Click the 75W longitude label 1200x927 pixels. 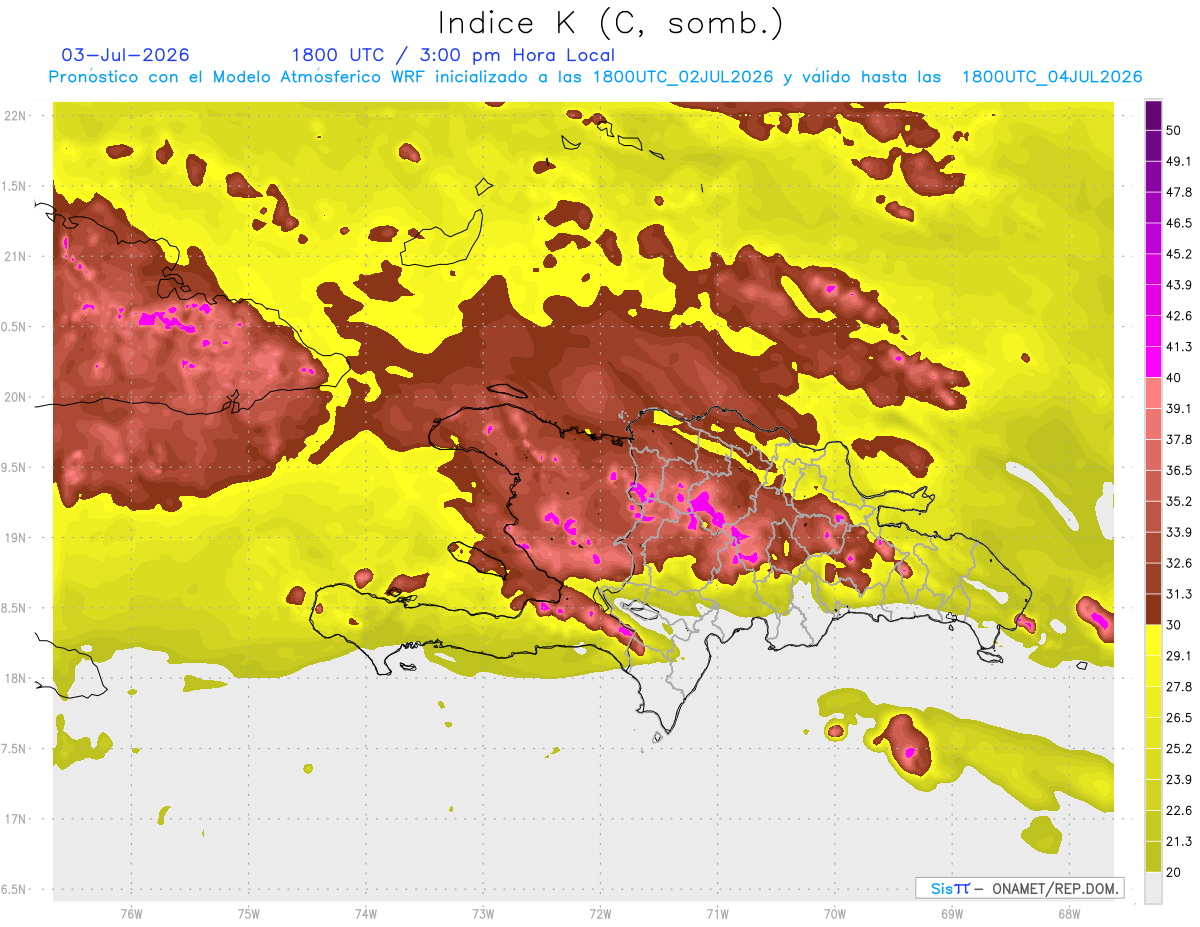[x=248, y=913]
